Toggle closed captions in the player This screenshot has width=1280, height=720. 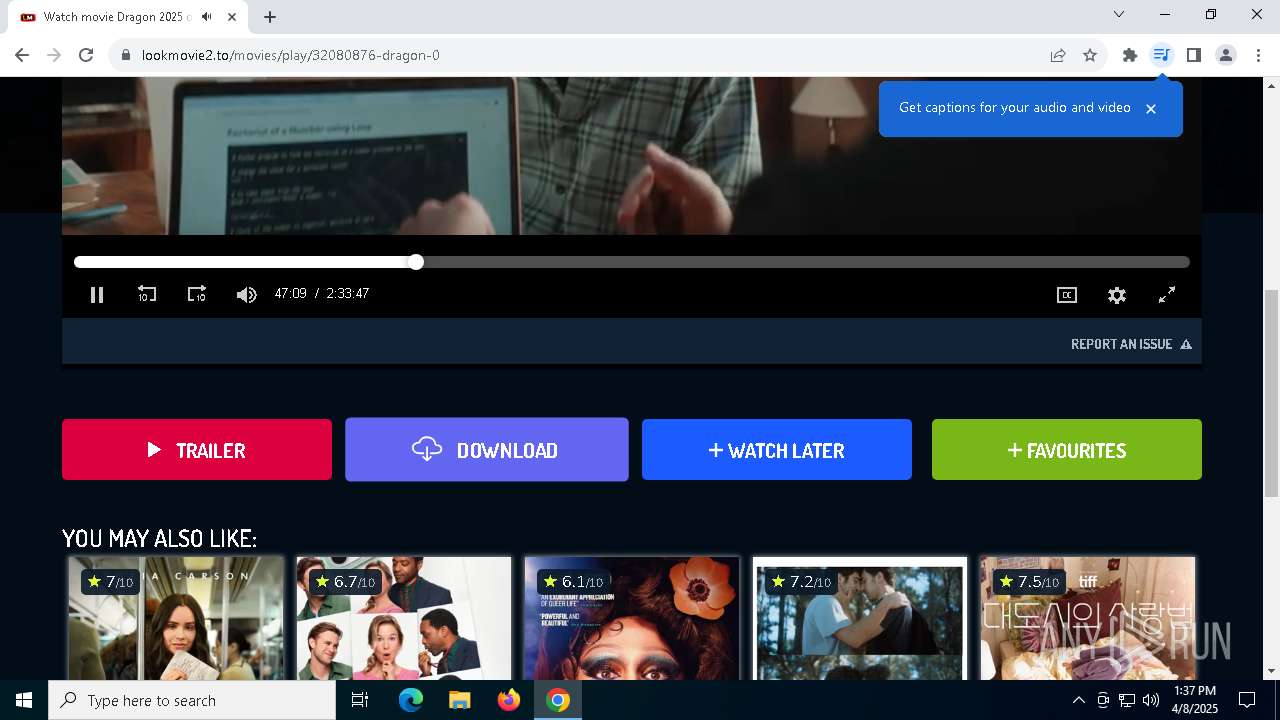(x=1067, y=295)
